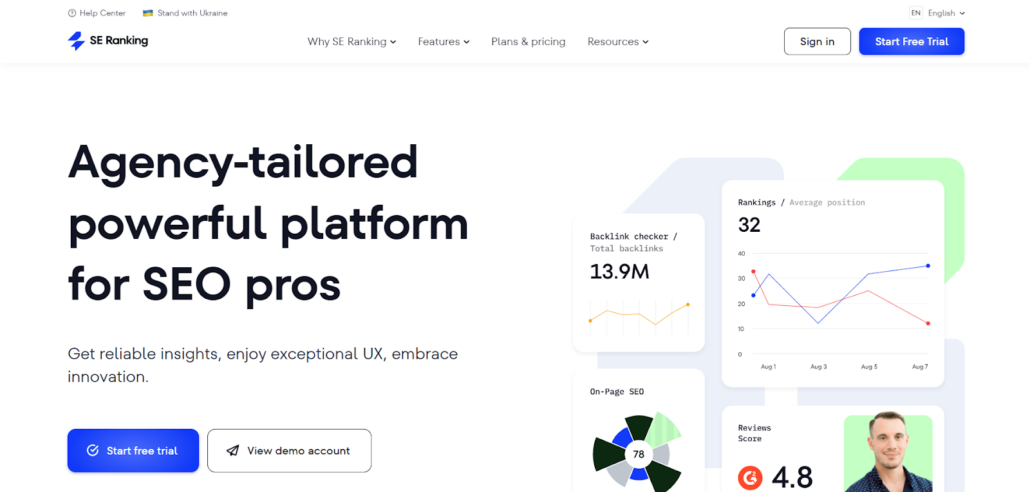Click the SE Ranking logo icon
This screenshot has height=492, width=1030.
(76, 41)
